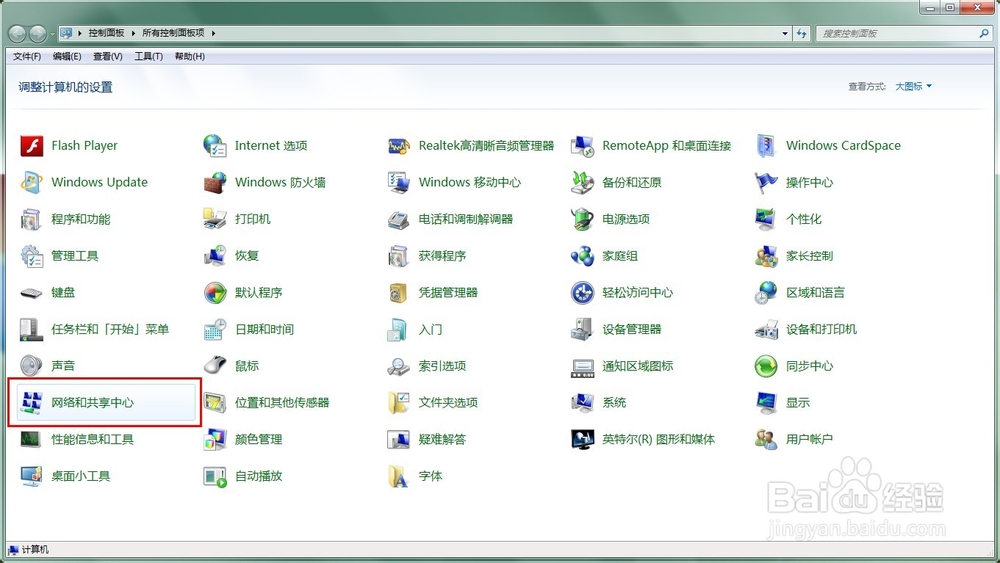Open the 查看(V) menu
This screenshot has width=1000, height=563.
(108, 56)
